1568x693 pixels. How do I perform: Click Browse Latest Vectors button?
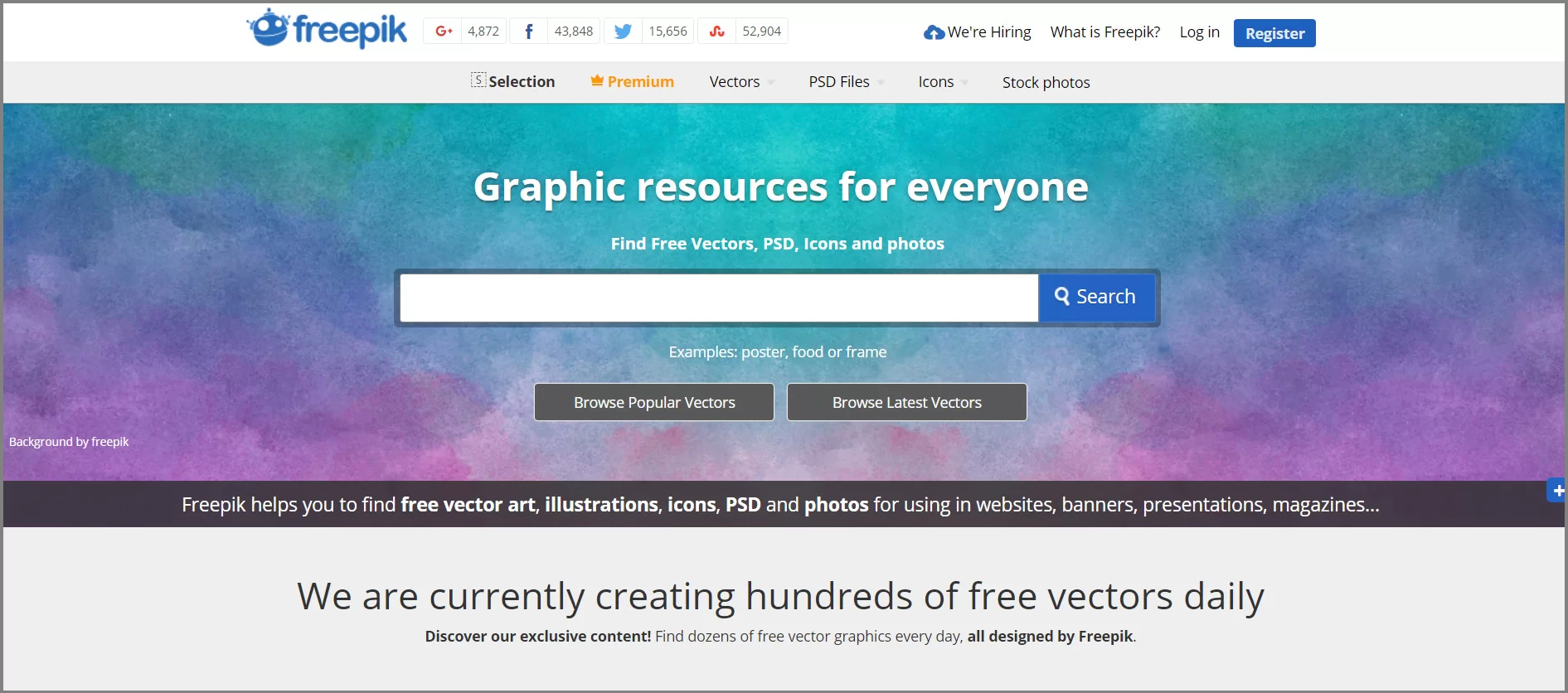pyautogui.click(x=907, y=402)
